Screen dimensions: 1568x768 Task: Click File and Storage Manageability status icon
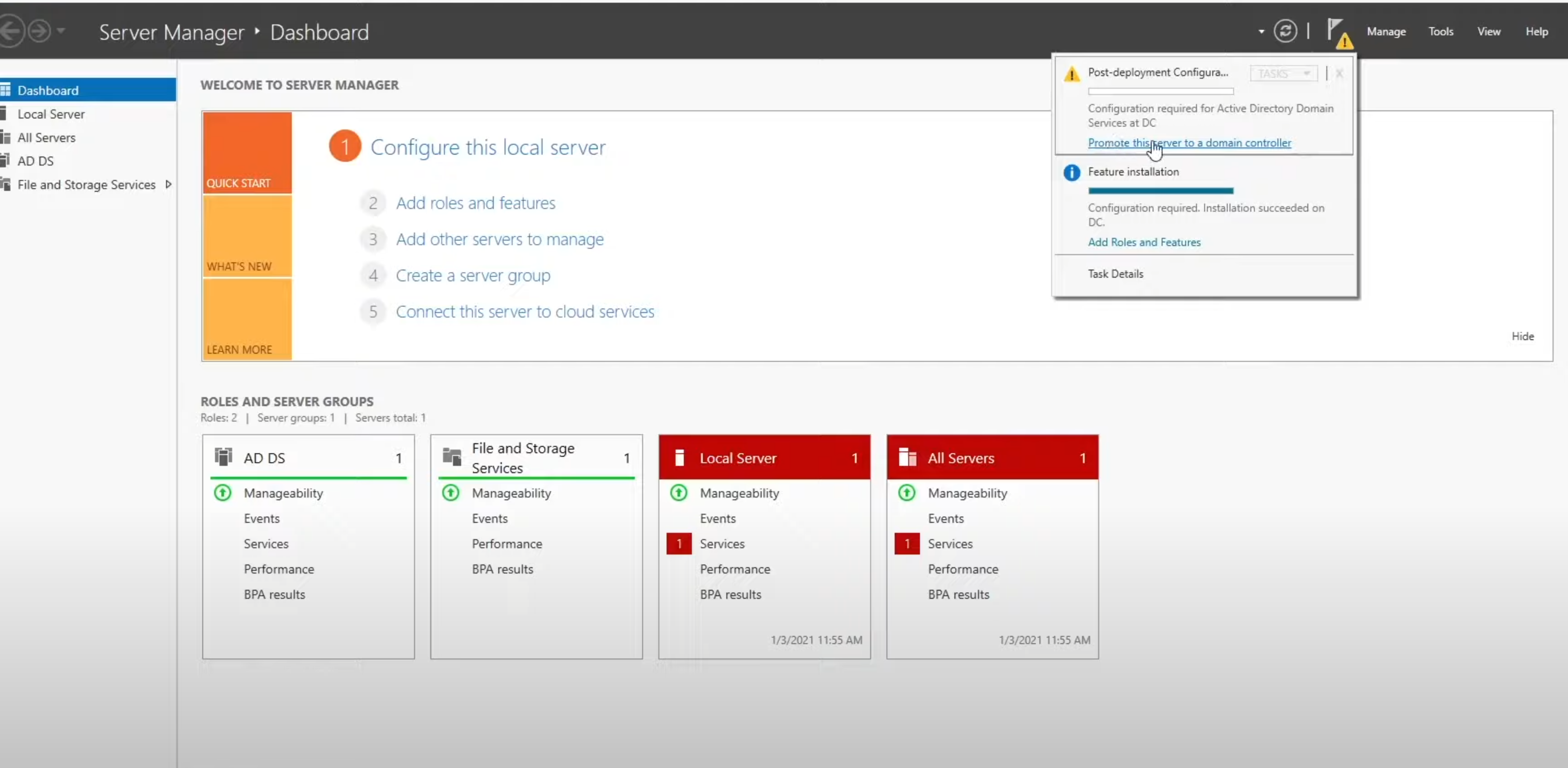click(x=450, y=492)
